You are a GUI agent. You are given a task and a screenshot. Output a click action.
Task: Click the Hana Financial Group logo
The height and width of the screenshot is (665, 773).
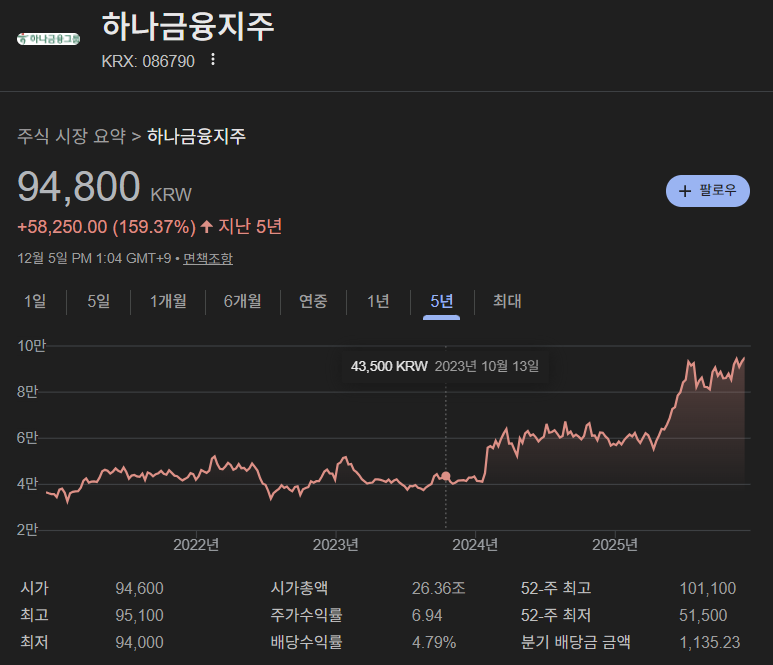pyautogui.click(x=48, y=39)
